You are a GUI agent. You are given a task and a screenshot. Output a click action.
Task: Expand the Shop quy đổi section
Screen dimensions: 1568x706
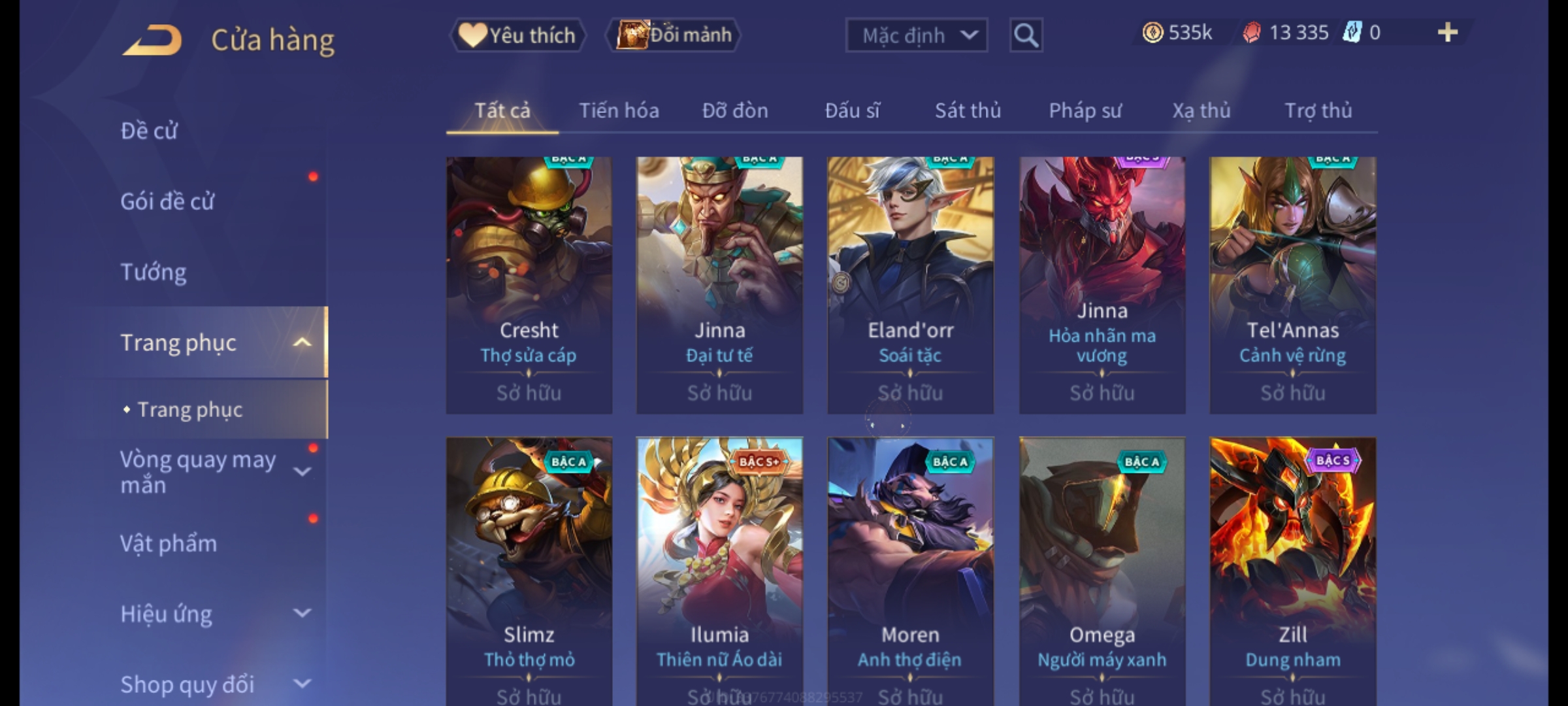click(x=302, y=684)
